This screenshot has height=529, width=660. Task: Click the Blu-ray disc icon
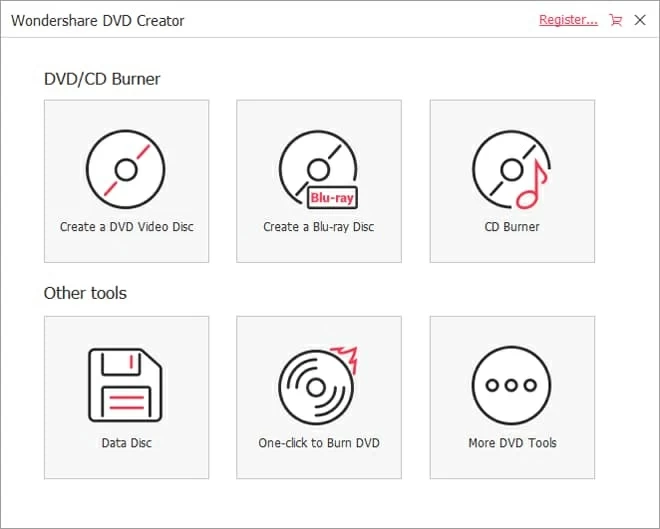[319, 170]
